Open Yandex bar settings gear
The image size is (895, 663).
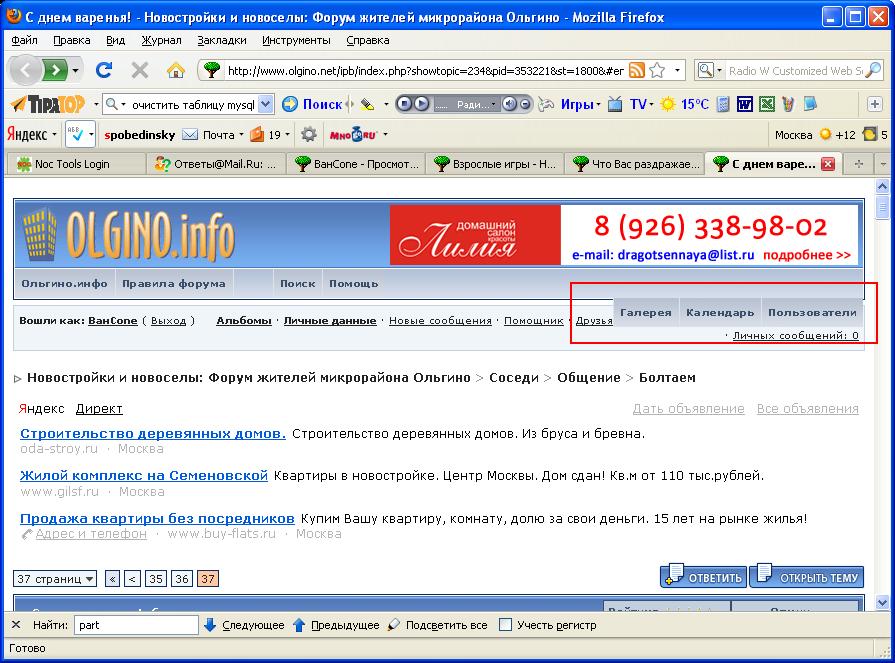pyautogui.click(x=309, y=135)
